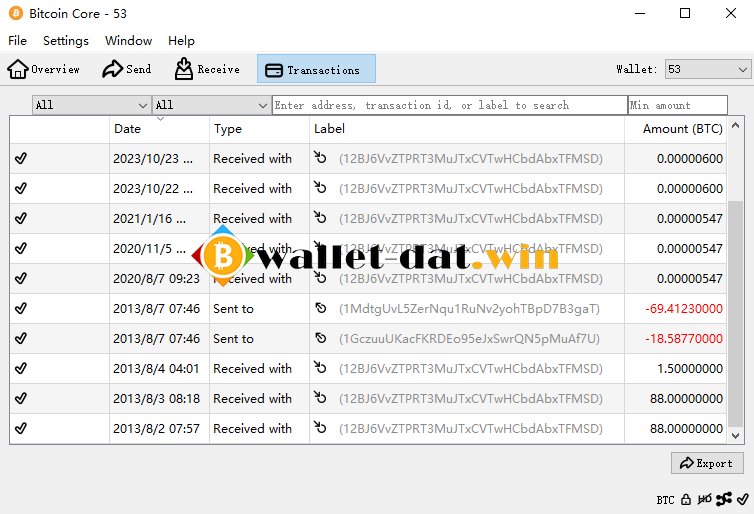The width and height of the screenshot is (754, 514).
Task: Click the confirmed checkmark of the 2023/10/22 transaction
Action: 21,188
